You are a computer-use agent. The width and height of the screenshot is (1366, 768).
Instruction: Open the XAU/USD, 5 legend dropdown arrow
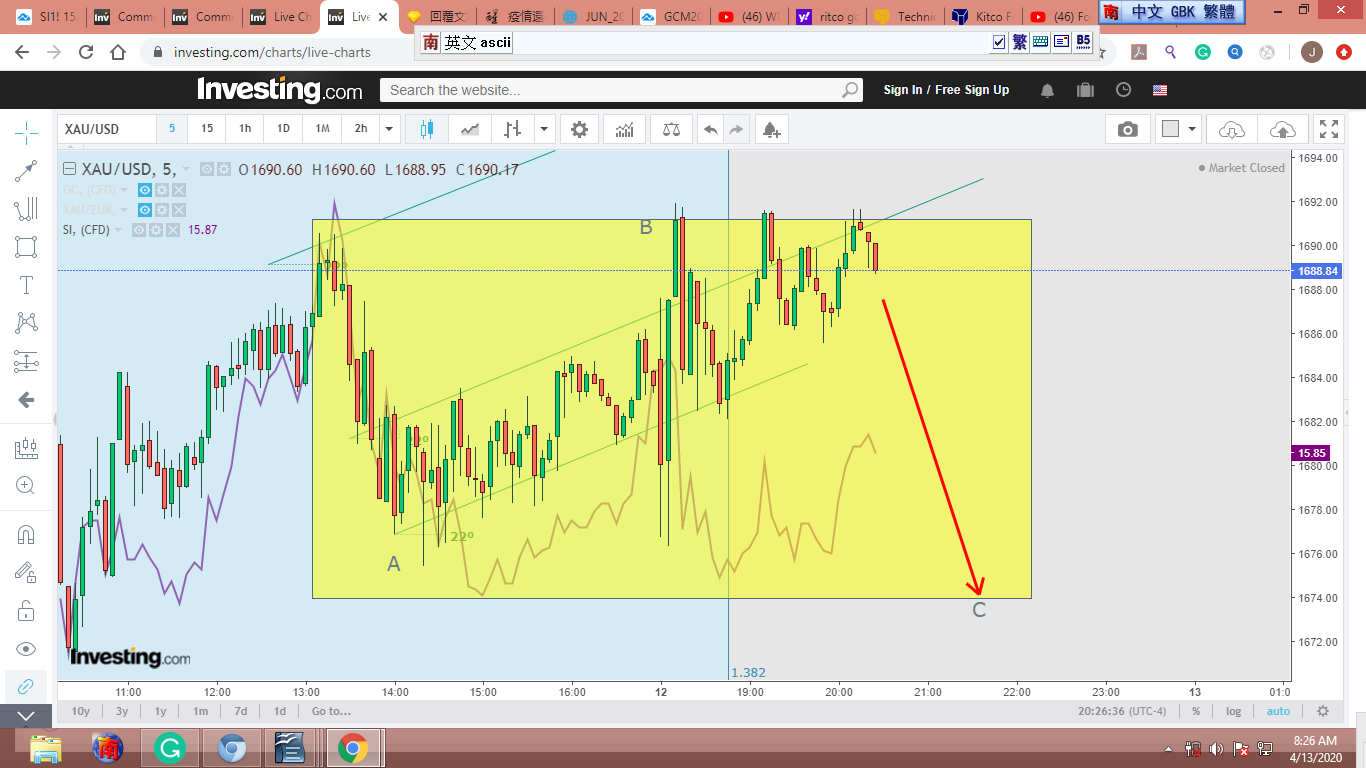click(x=187, y=170)
